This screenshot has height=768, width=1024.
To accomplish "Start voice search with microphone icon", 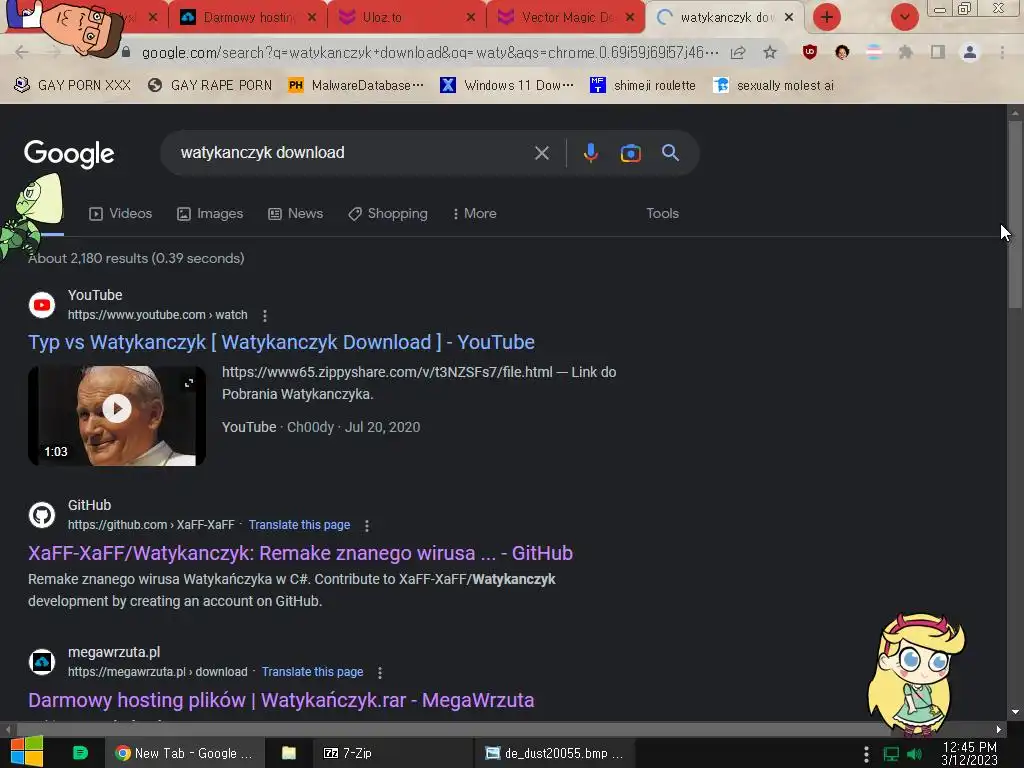I will click(590, 153).
